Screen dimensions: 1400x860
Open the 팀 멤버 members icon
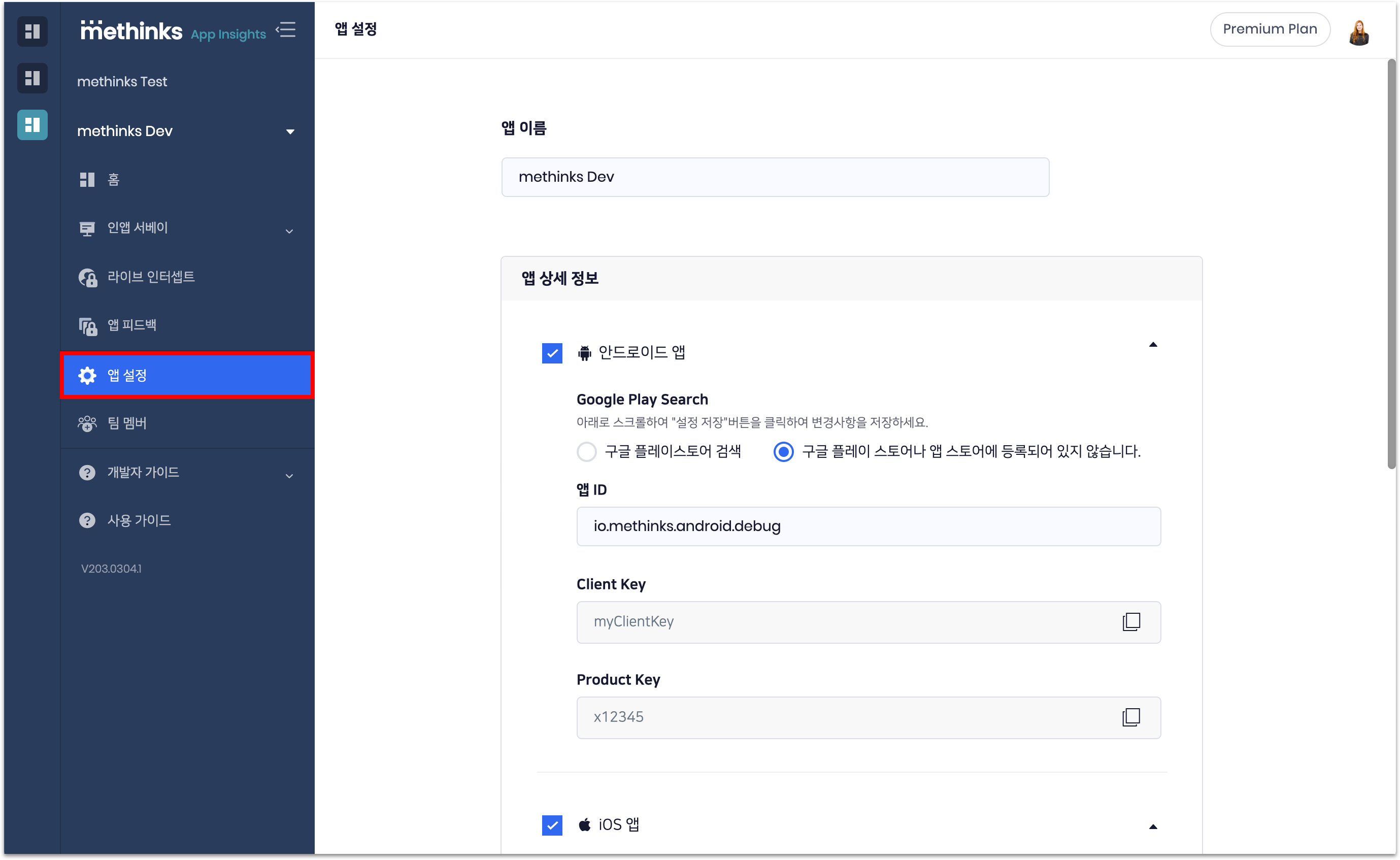(87, 423)
